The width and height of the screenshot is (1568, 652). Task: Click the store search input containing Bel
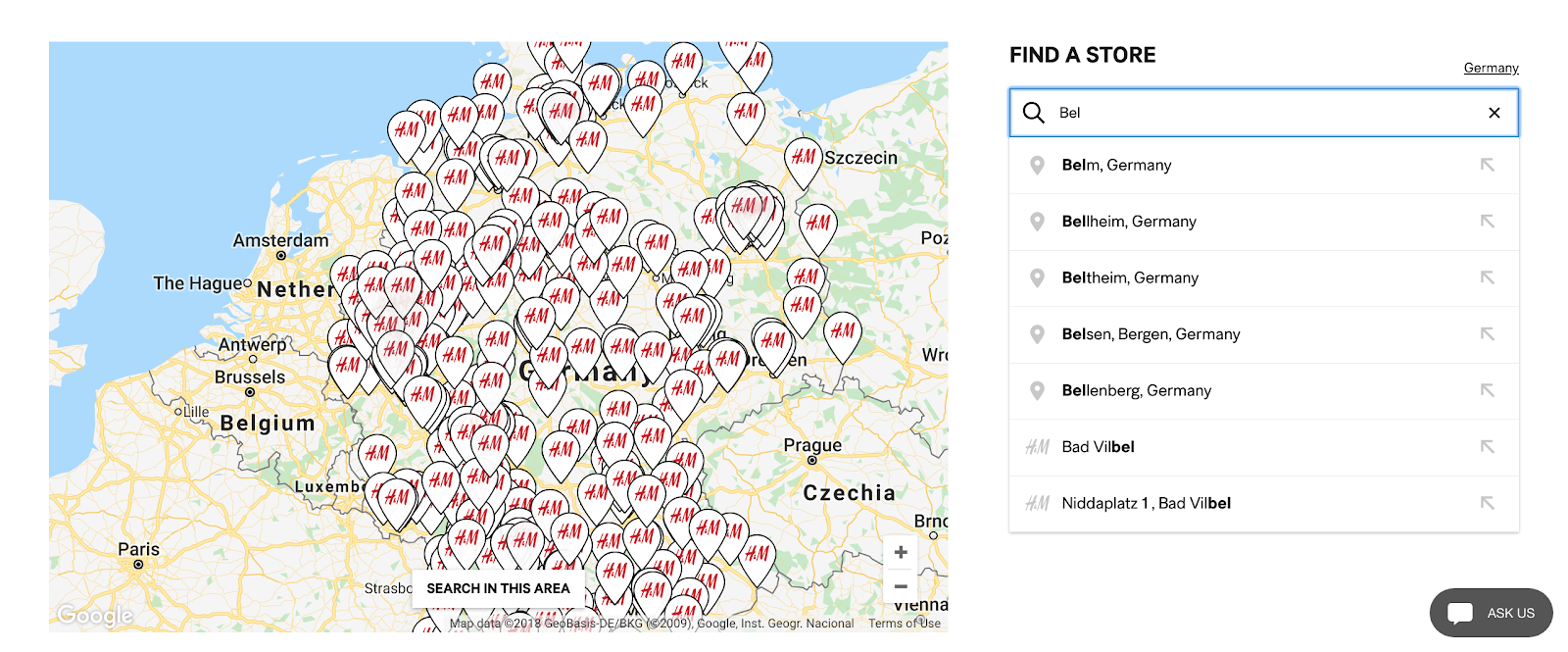(x=1264, y=113)
